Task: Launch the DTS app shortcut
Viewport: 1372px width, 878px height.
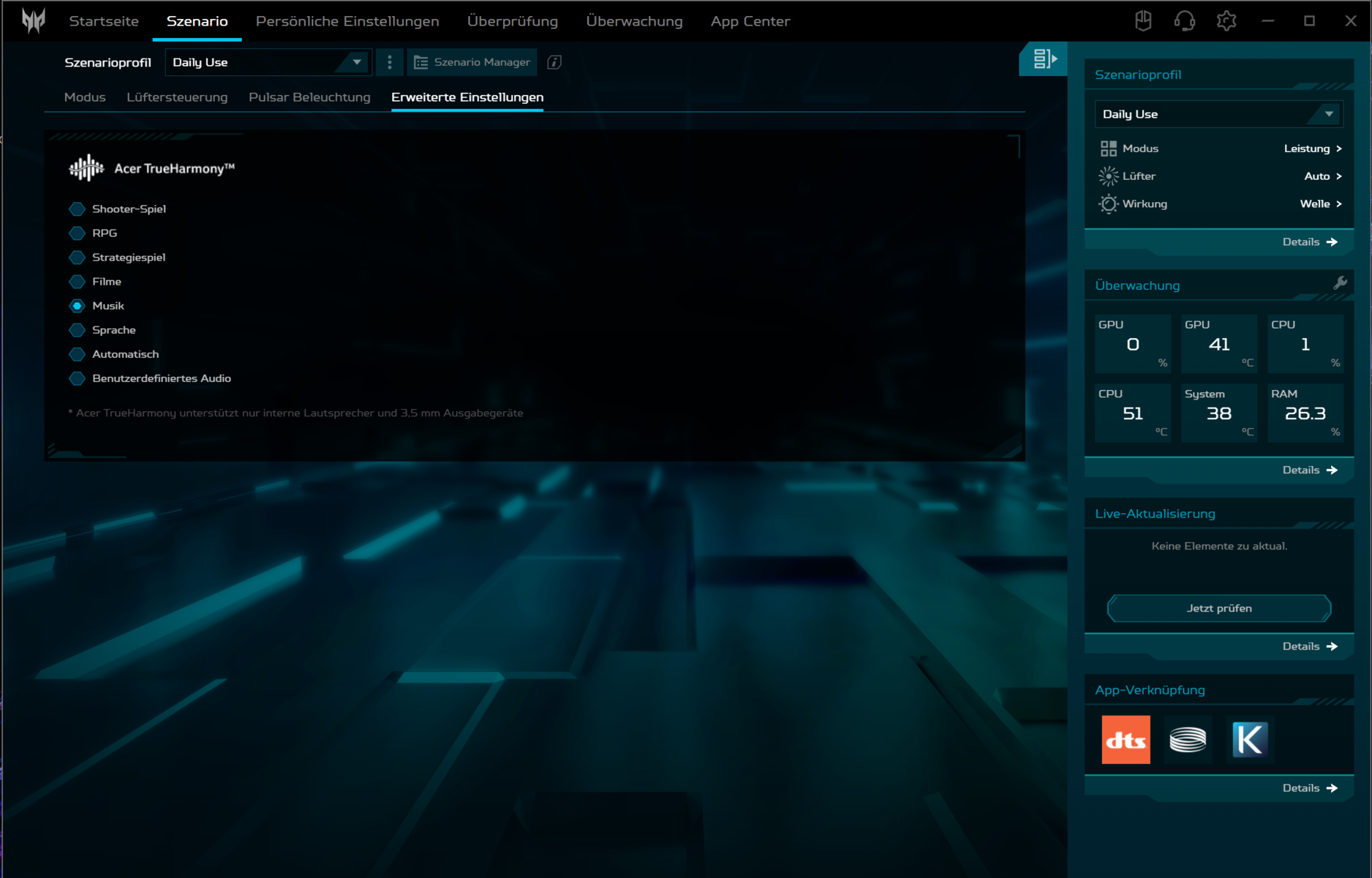Action: point(1126,740)
